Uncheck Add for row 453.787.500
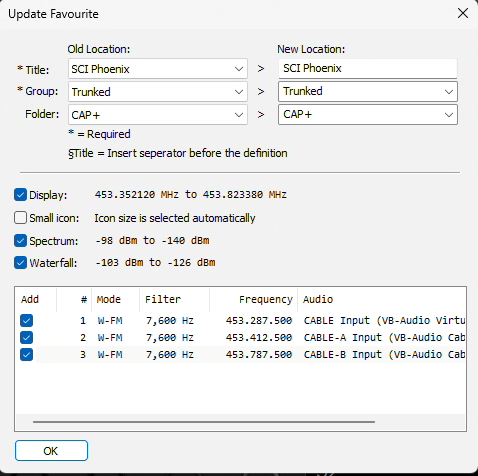Viewport: 478px width, 476px height. coord(26,355)
